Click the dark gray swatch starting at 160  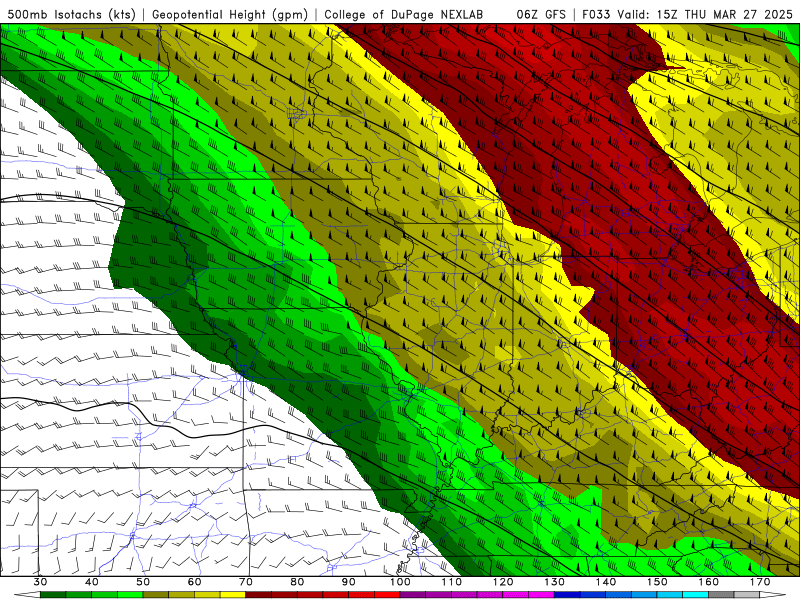[721, 595]
